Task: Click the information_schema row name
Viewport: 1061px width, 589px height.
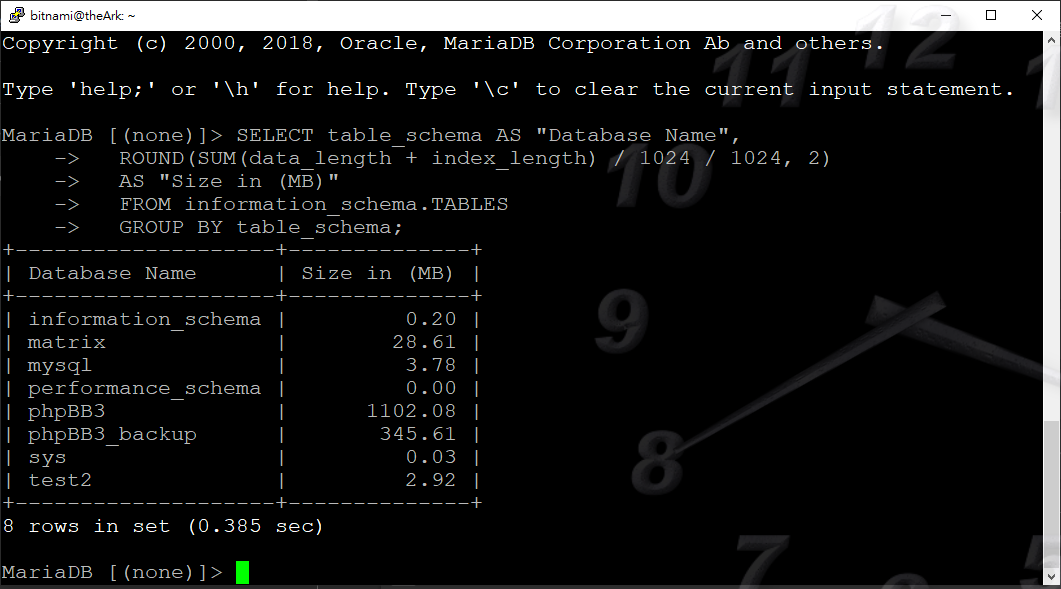Action: coord(145,319)
